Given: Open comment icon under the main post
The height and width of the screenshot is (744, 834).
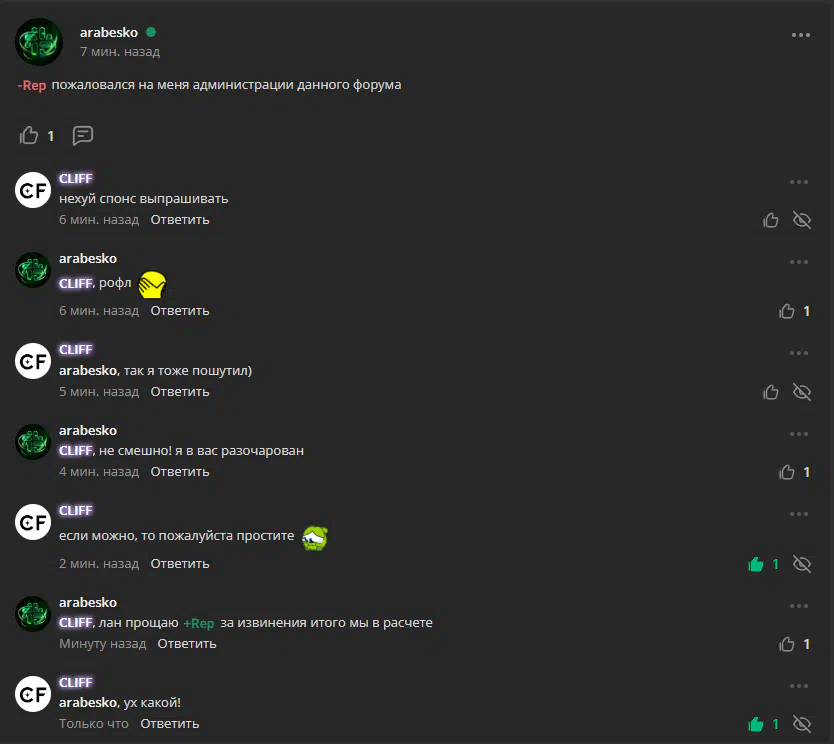Looking at the screenshot, I should [x=83, y=136].
